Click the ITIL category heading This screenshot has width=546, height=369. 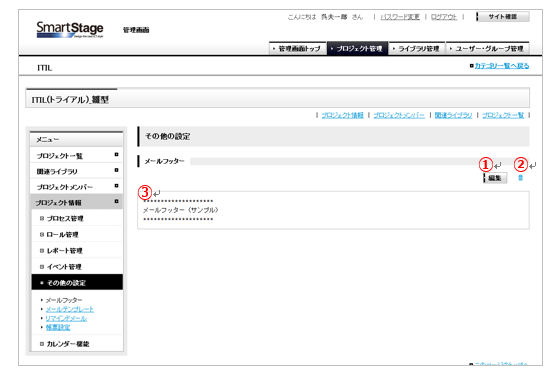click(45, 68)
